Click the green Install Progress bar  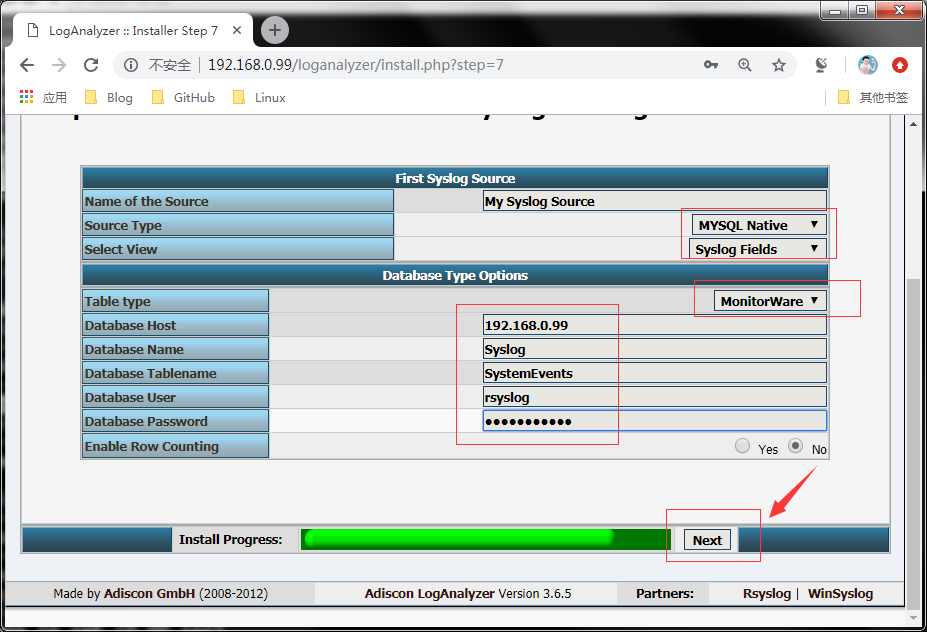[x=485, y=539]
